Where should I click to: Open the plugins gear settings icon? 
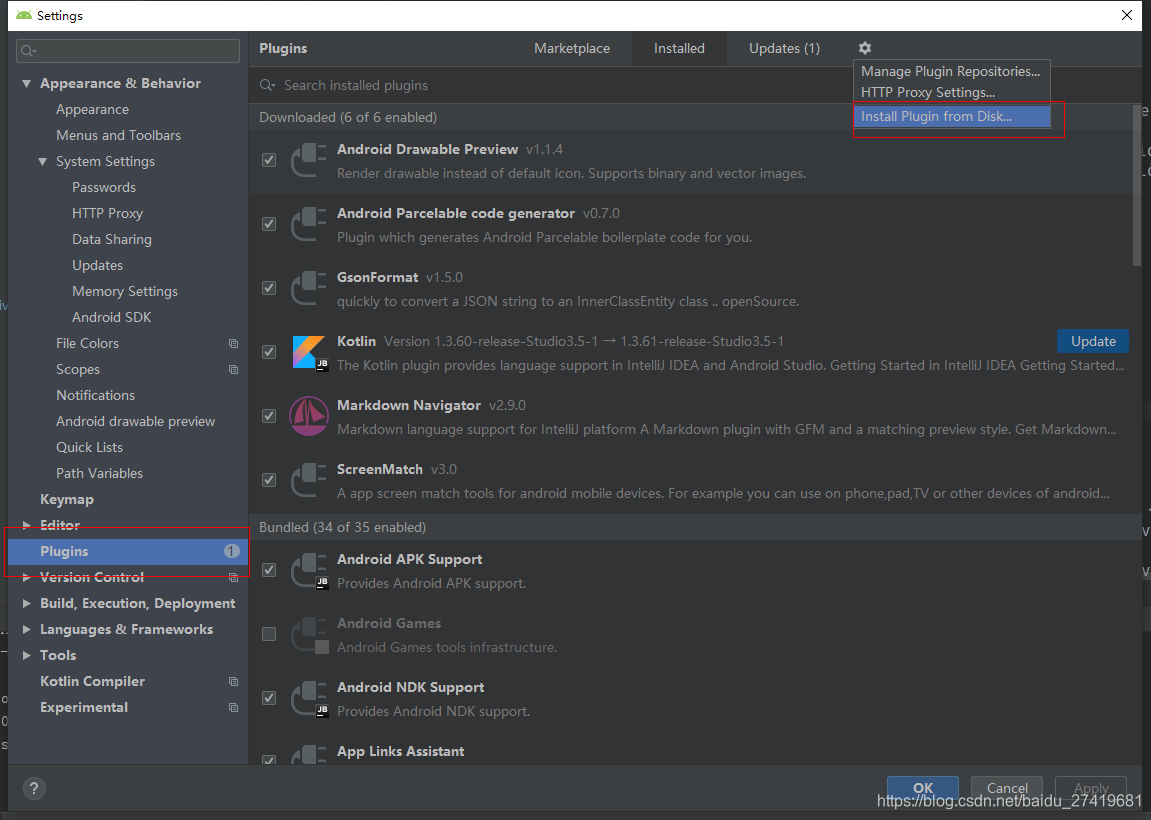pyautogui.click(x=865, y=48)
